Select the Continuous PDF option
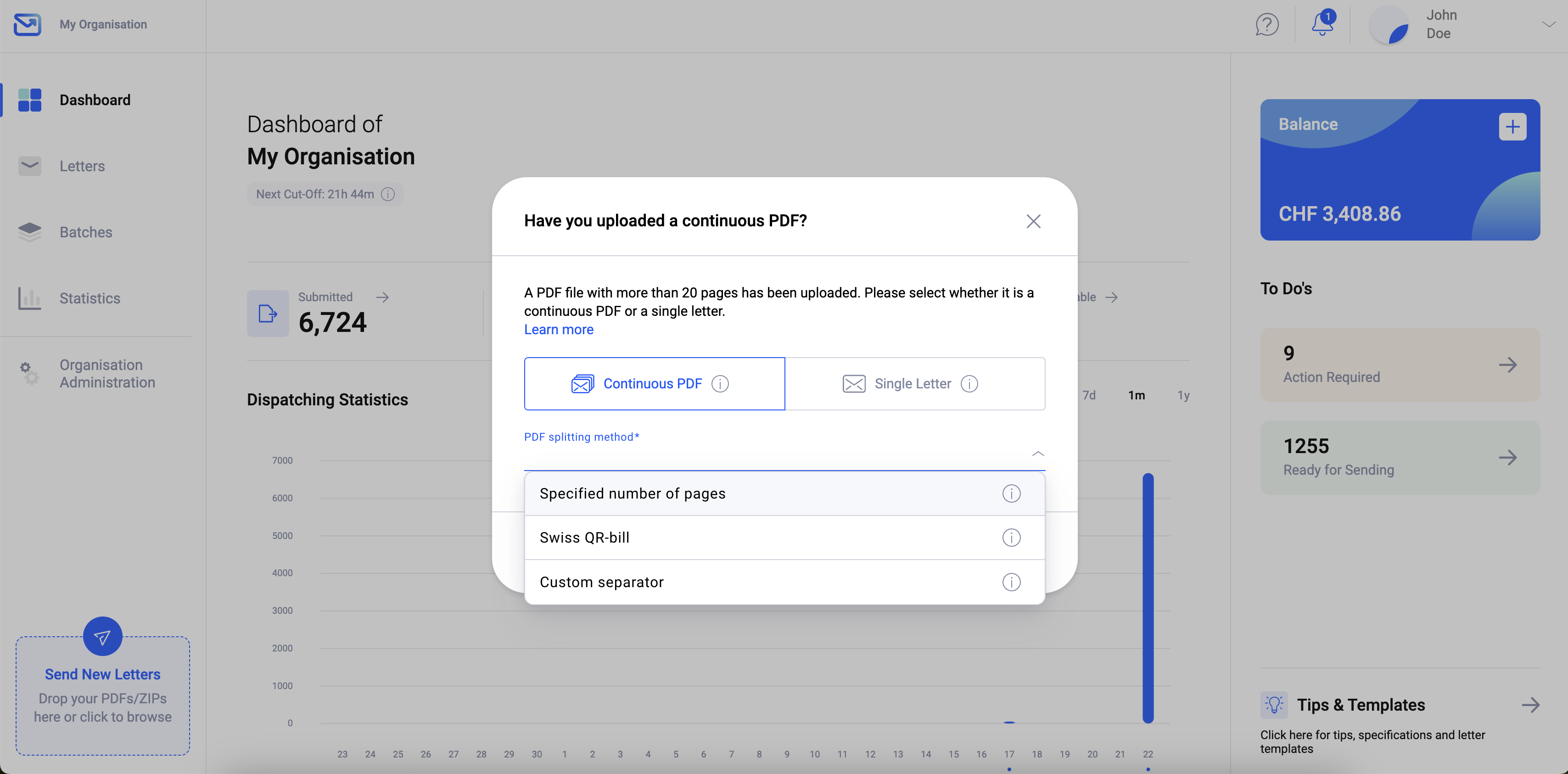1568x774 pixels. tap(654, 384)
